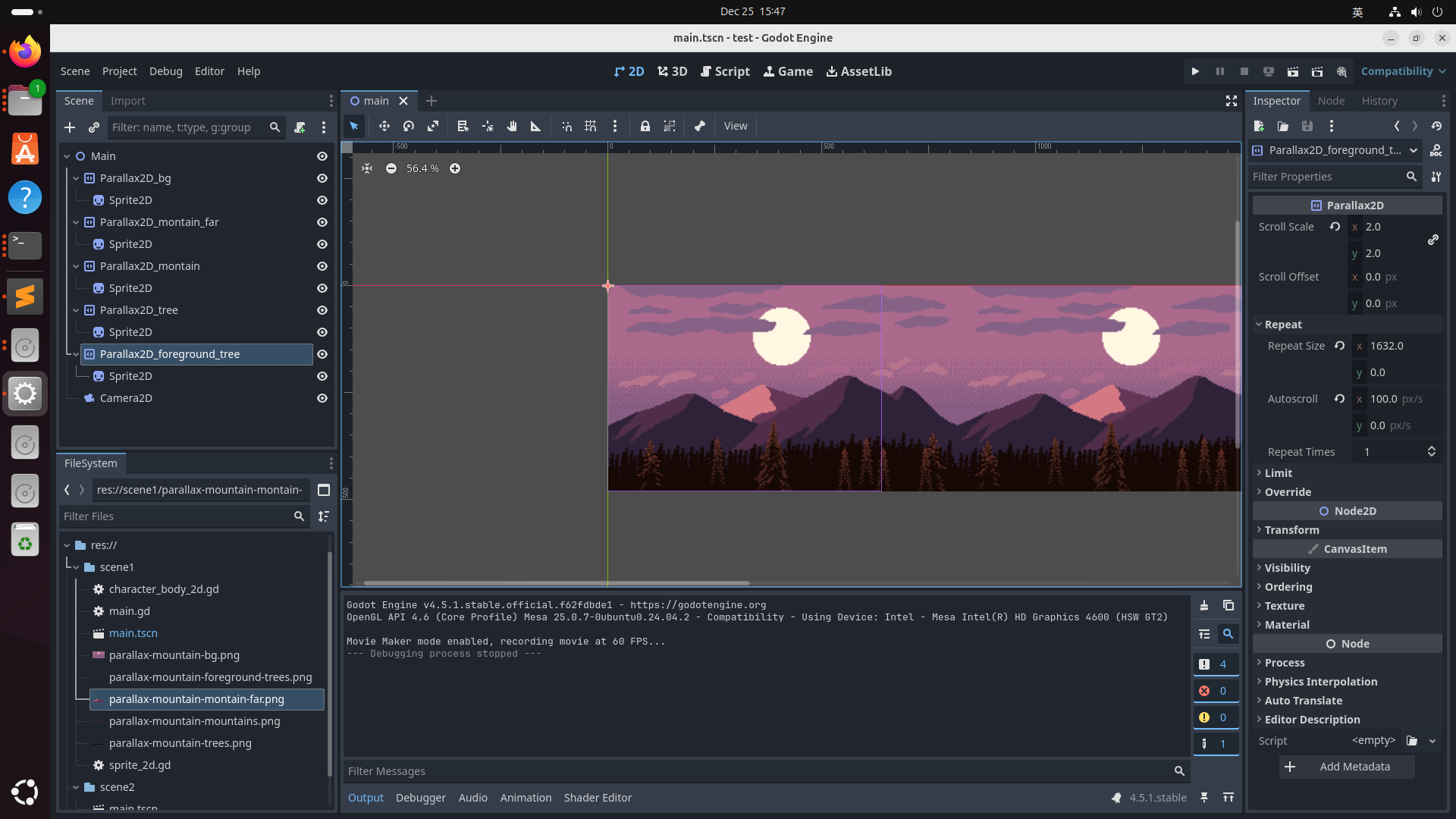Open the Debug menu

click(165, 71)
